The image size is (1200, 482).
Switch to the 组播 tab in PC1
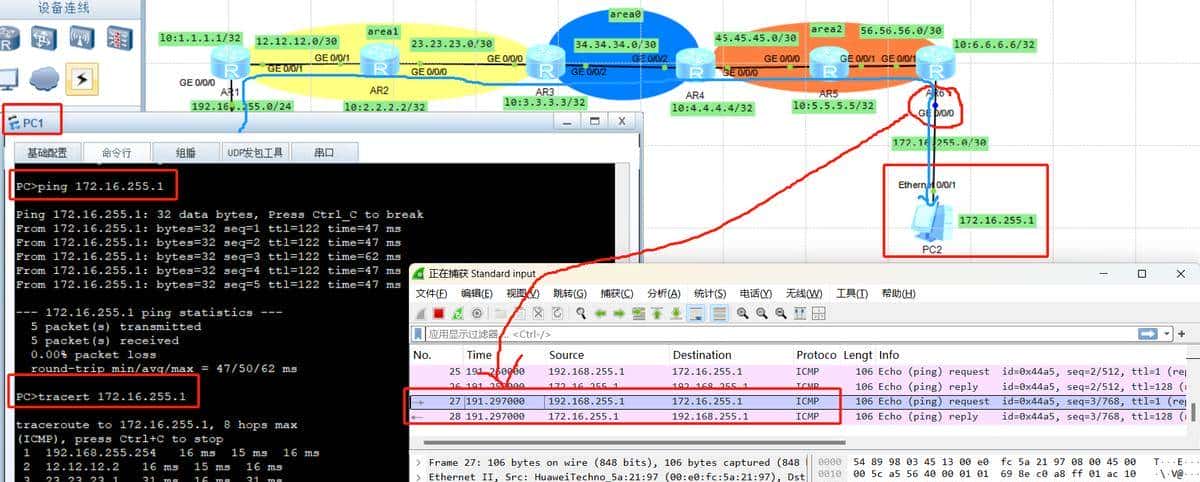185,153
